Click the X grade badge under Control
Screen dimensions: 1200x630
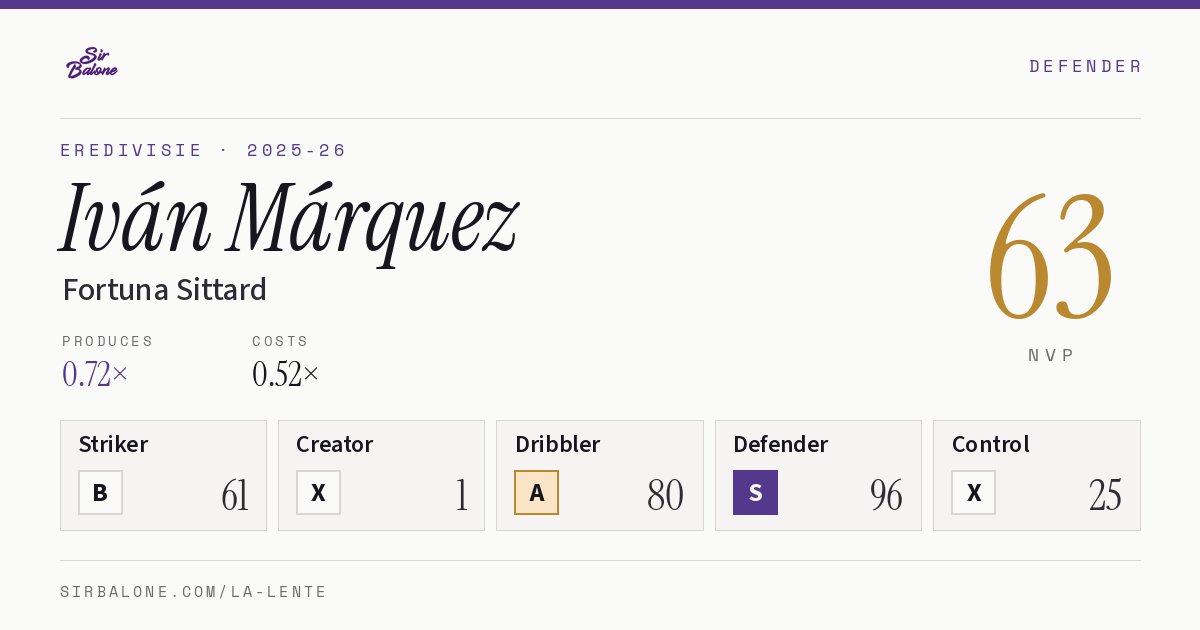973,493
